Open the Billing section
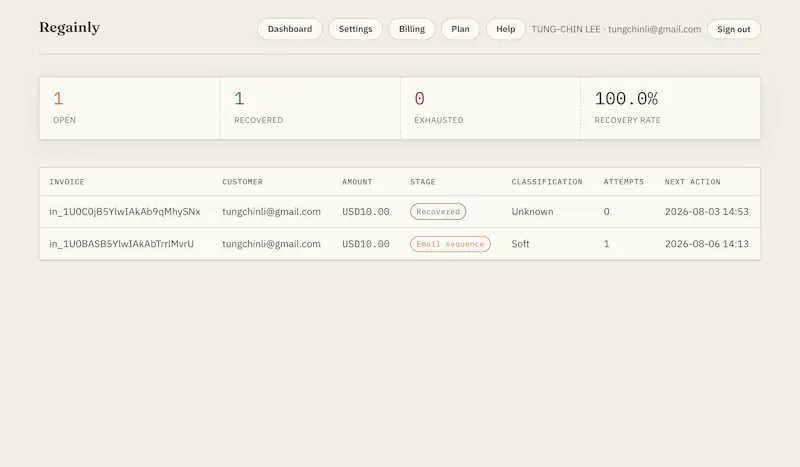This screenshot has height=467, width=800. 412,29
